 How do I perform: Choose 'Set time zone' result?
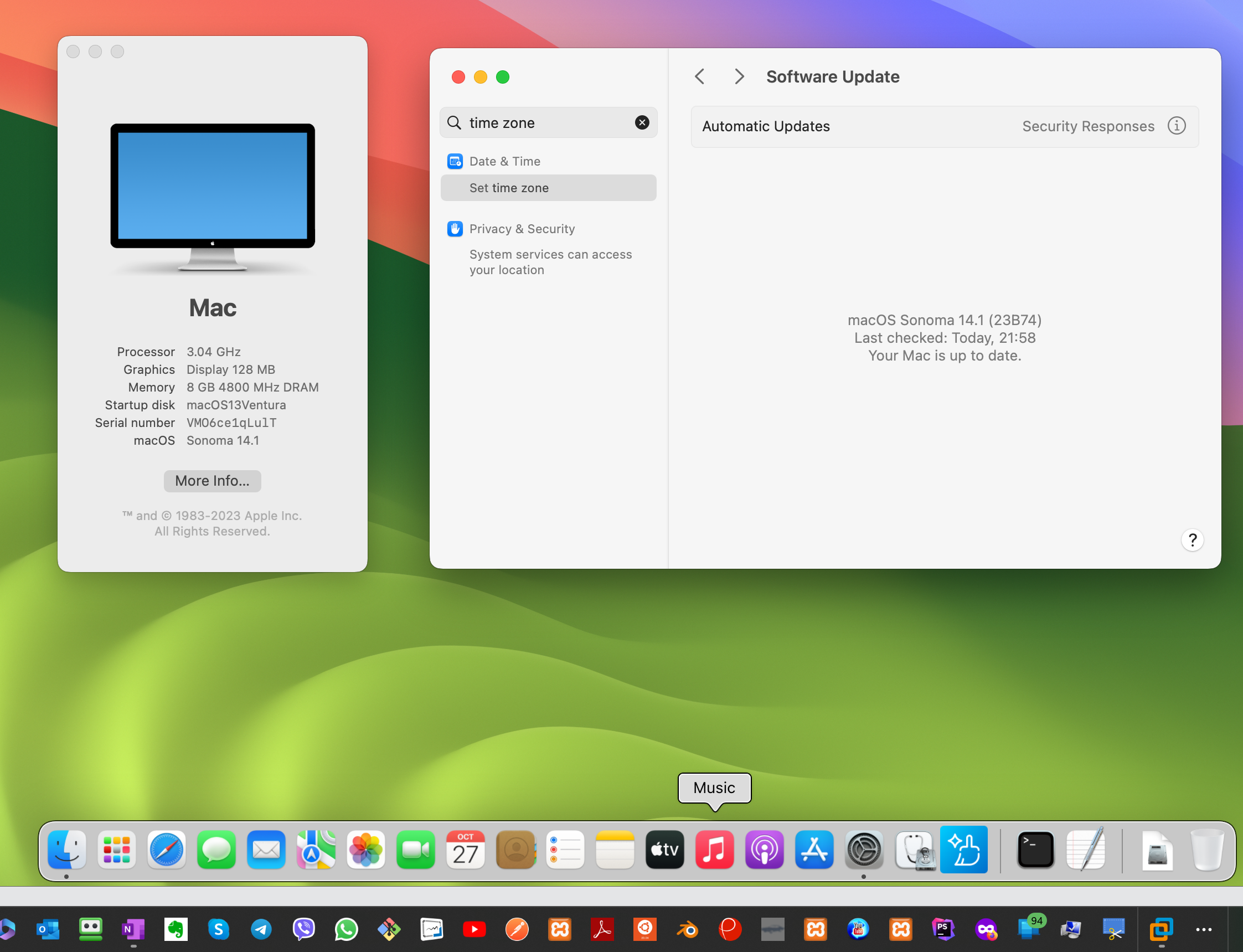549,188
